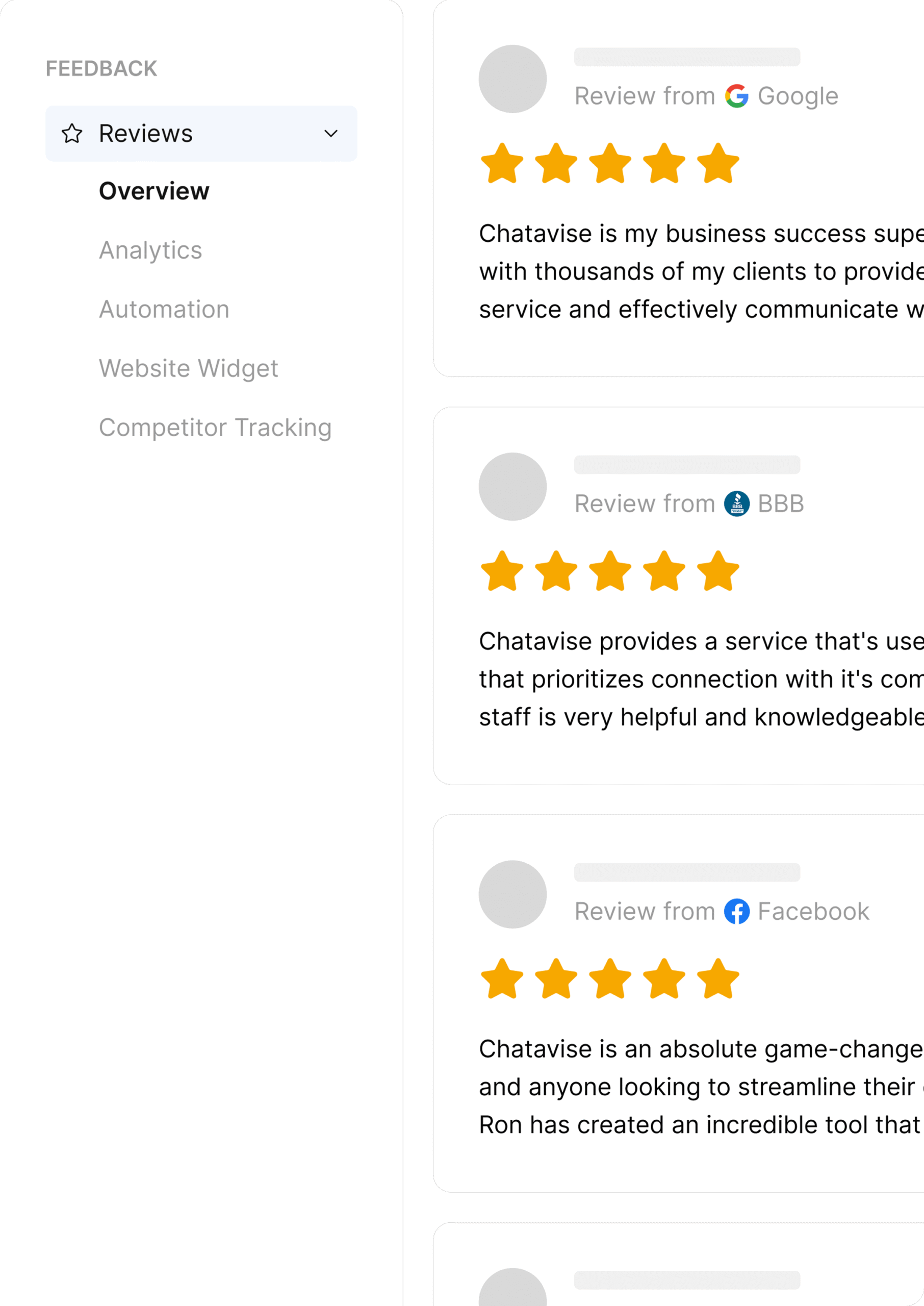Viewport: 924px width, 1306px height.
Task: Click the Google logo icon
Action: [736, 96]
